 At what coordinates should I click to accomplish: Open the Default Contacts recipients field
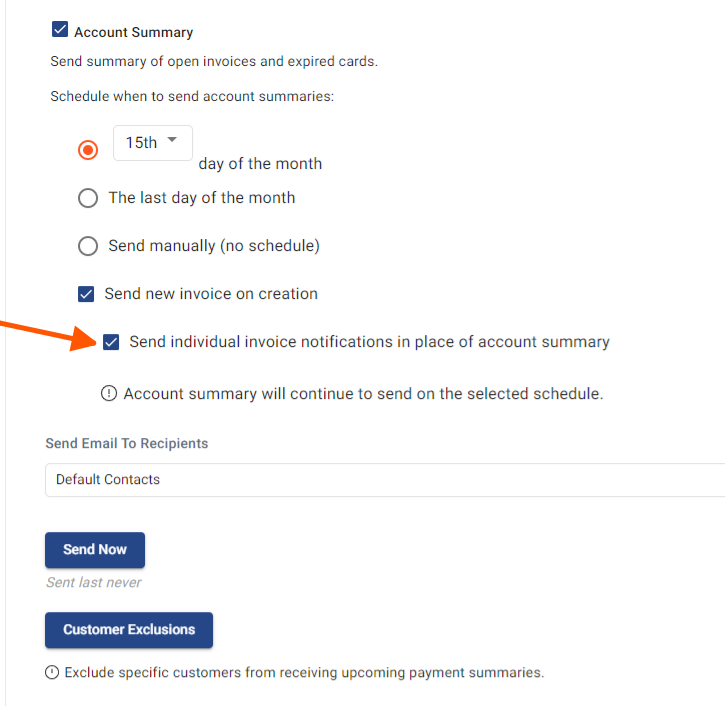(x=385, y=480)
